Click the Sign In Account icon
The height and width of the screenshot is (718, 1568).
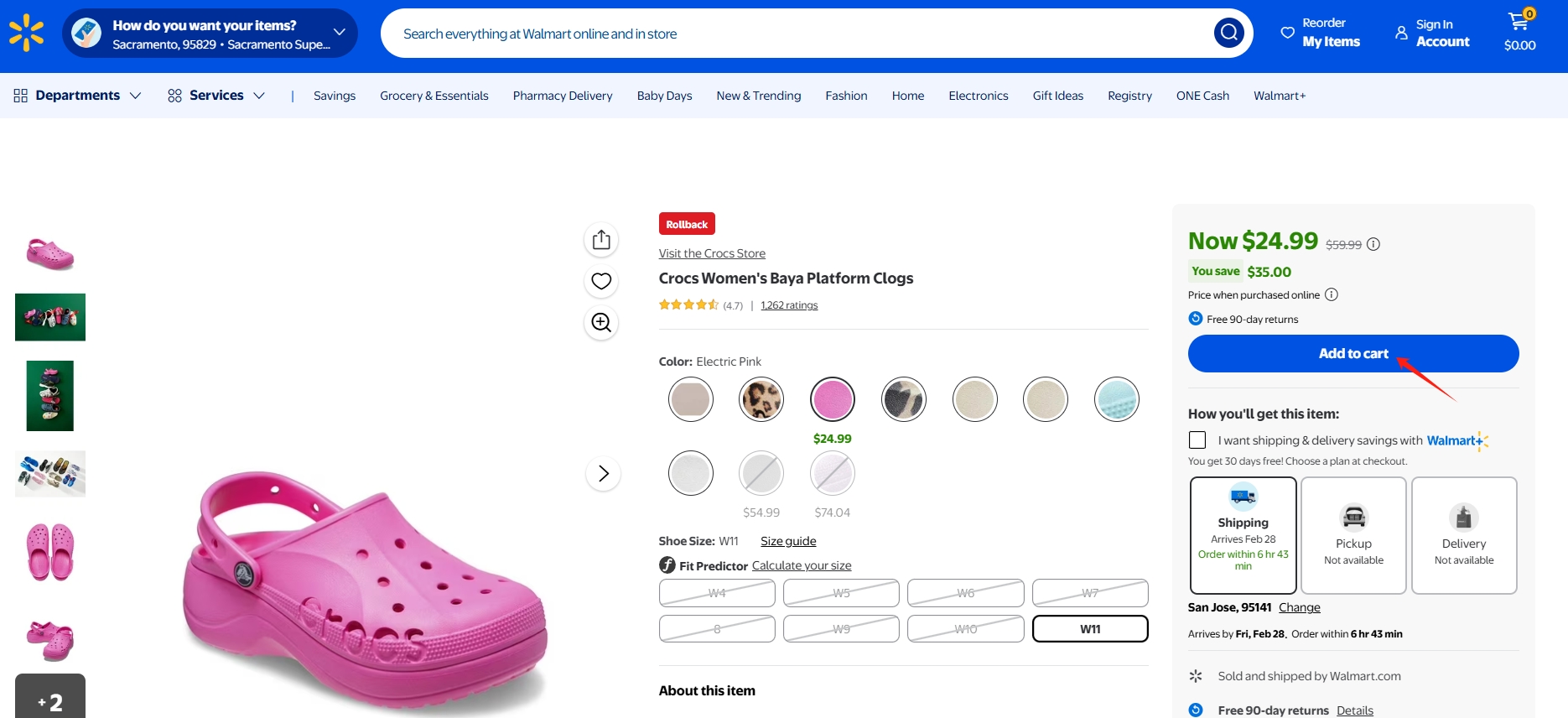click(1401, 33)
